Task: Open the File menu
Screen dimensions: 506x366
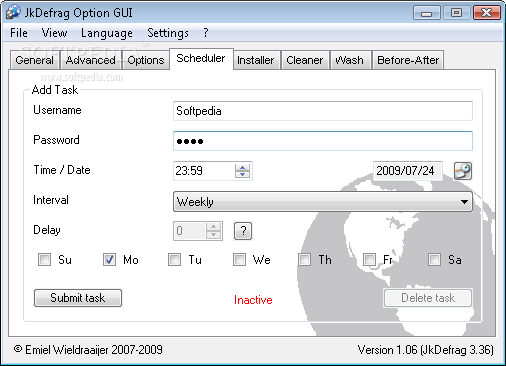Action: pyautogui.click(x=19, y=33)
